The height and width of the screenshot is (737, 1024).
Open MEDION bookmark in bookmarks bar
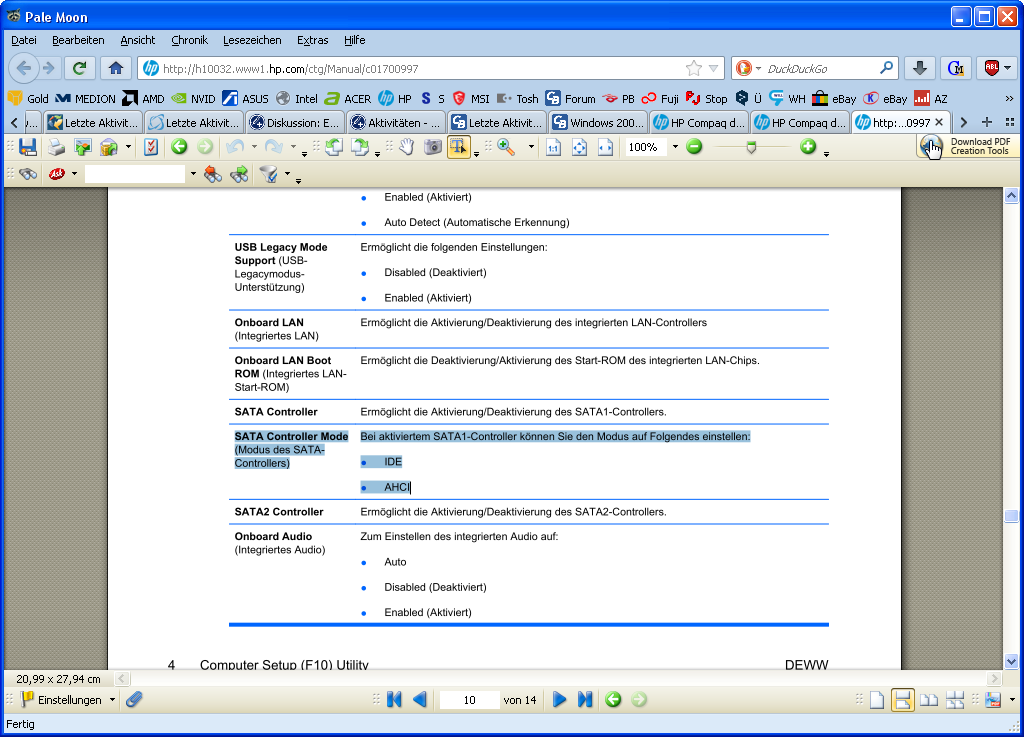point(86,99)
